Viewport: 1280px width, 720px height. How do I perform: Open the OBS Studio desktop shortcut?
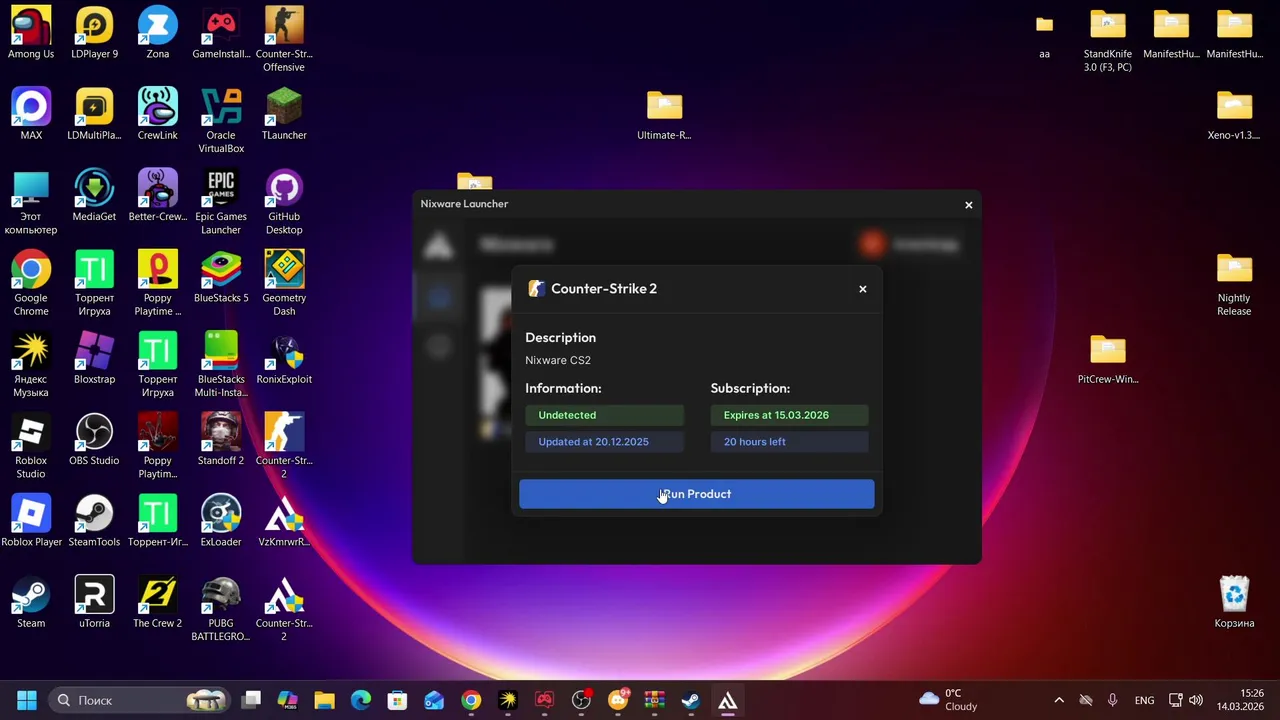click(94, 440)
